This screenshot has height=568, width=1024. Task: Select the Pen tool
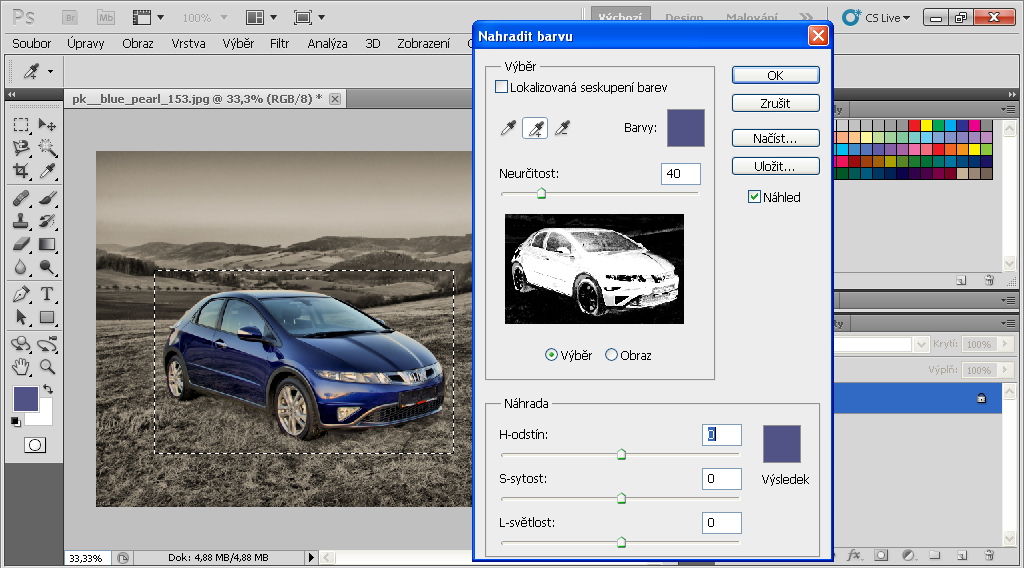[x=21, y=294]
